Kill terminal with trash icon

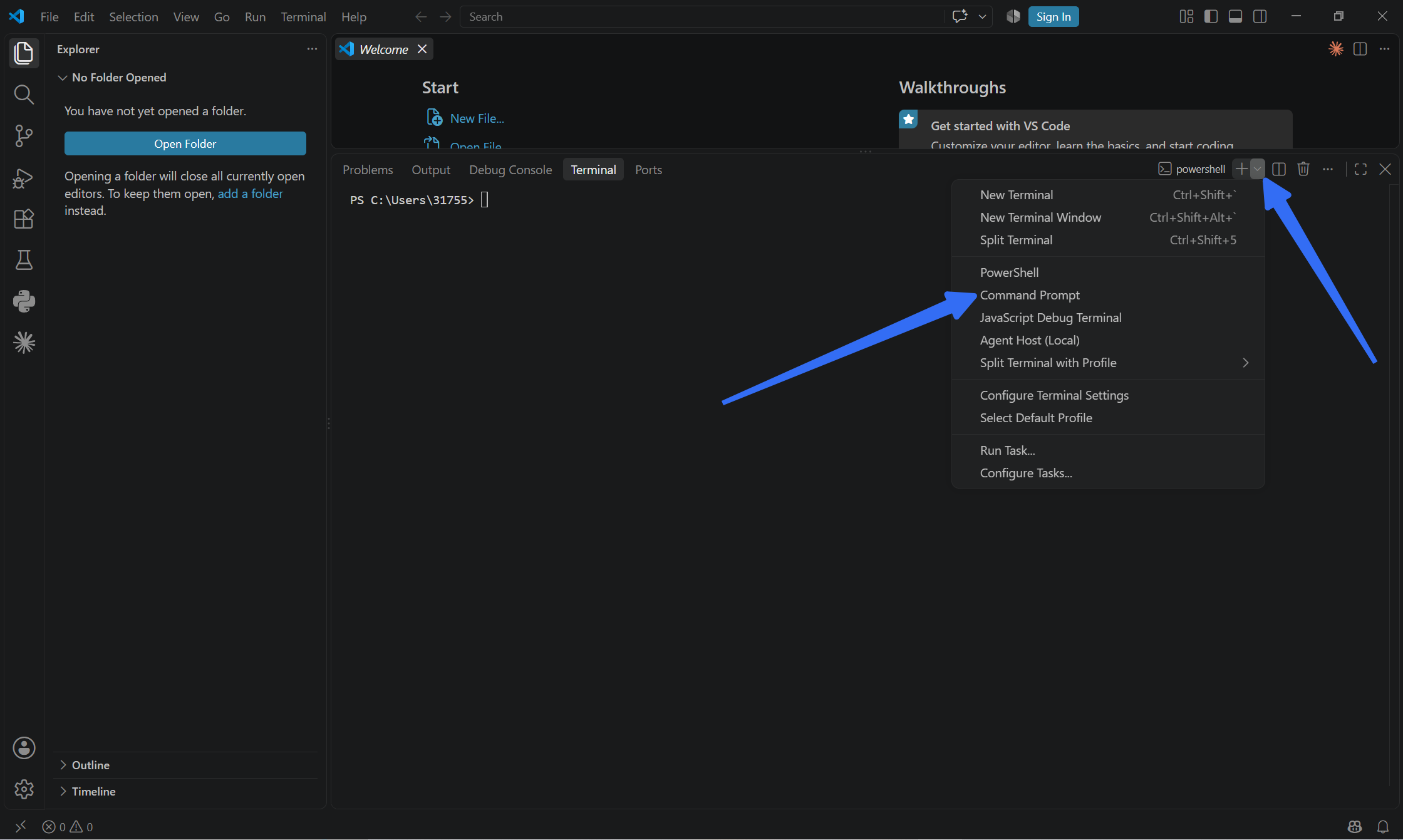pos(1303,169)
